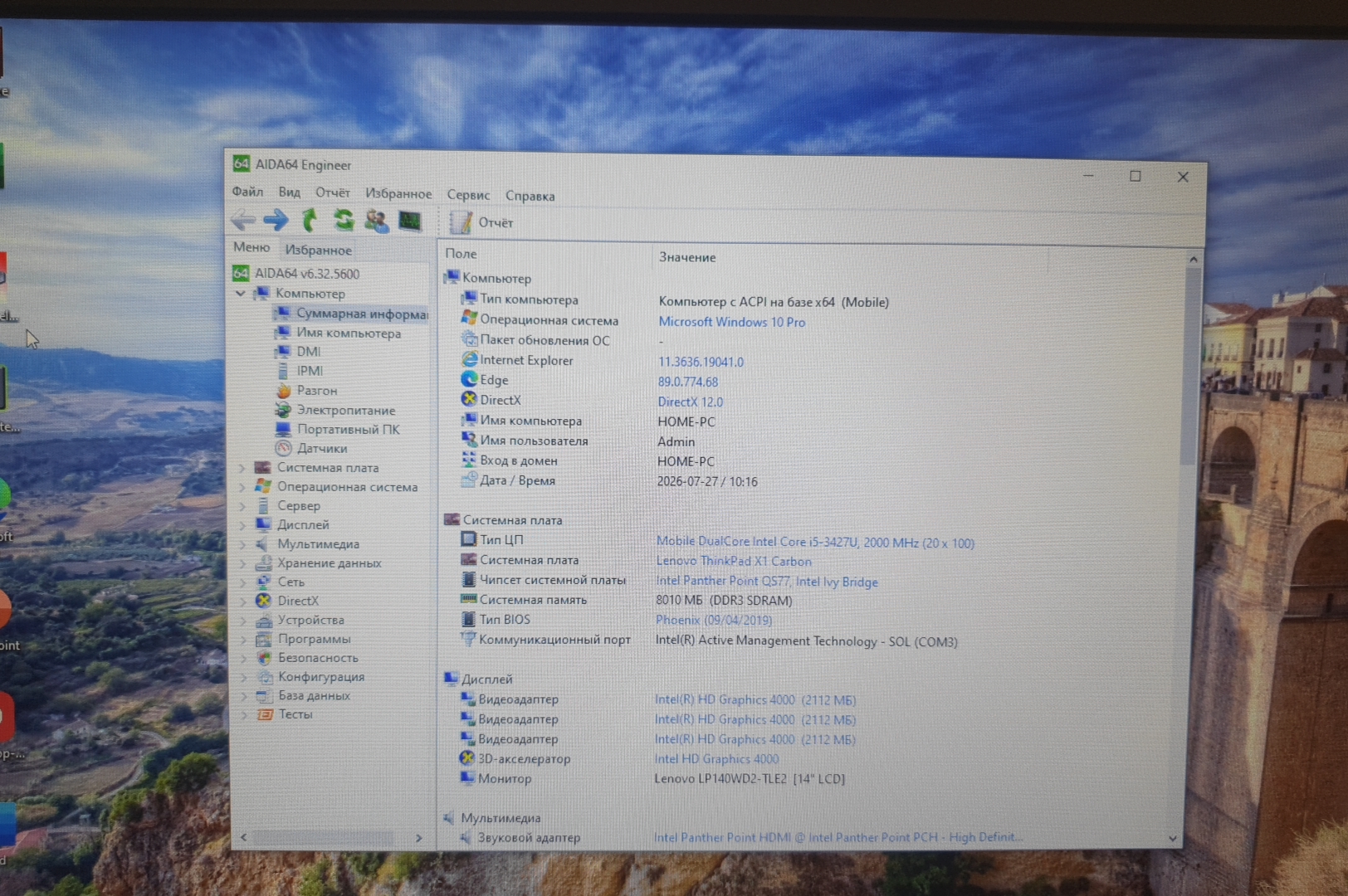Open the Отчёт menu in menu bar
Screen dimensions: 1348x896
click(x=332, y=192)
